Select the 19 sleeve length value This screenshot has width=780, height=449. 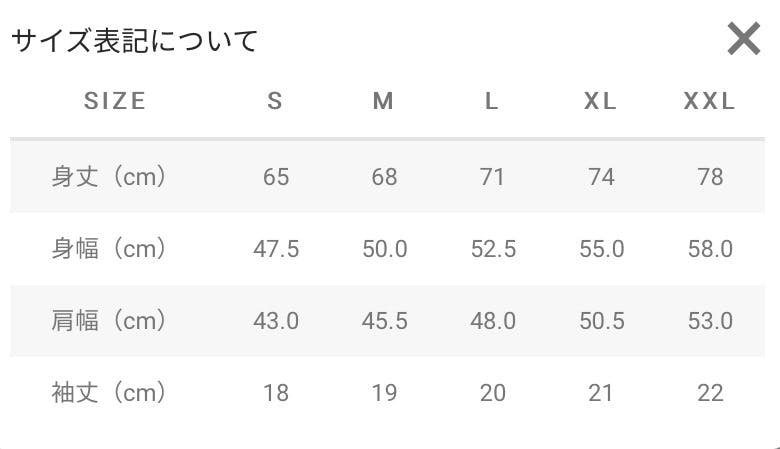[385, 393]
